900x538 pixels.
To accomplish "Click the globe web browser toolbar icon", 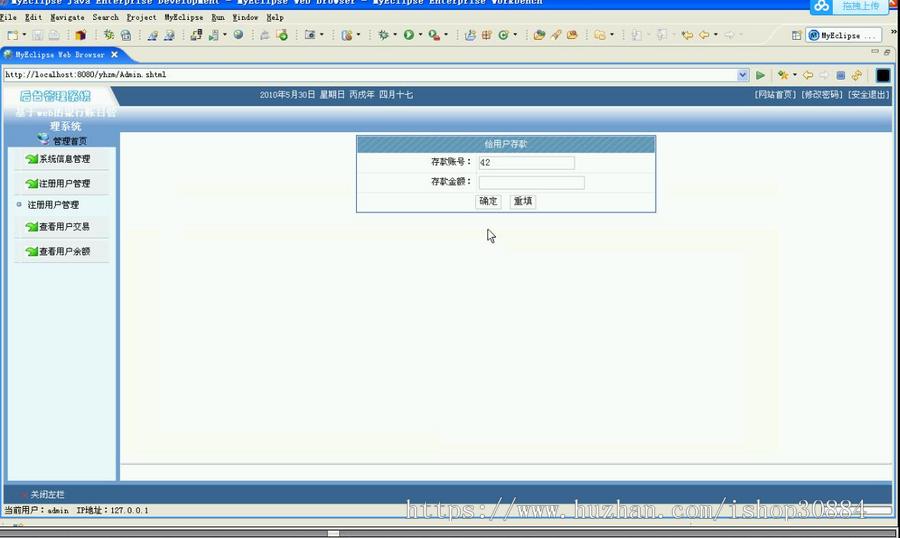I will tap(238, 35).
